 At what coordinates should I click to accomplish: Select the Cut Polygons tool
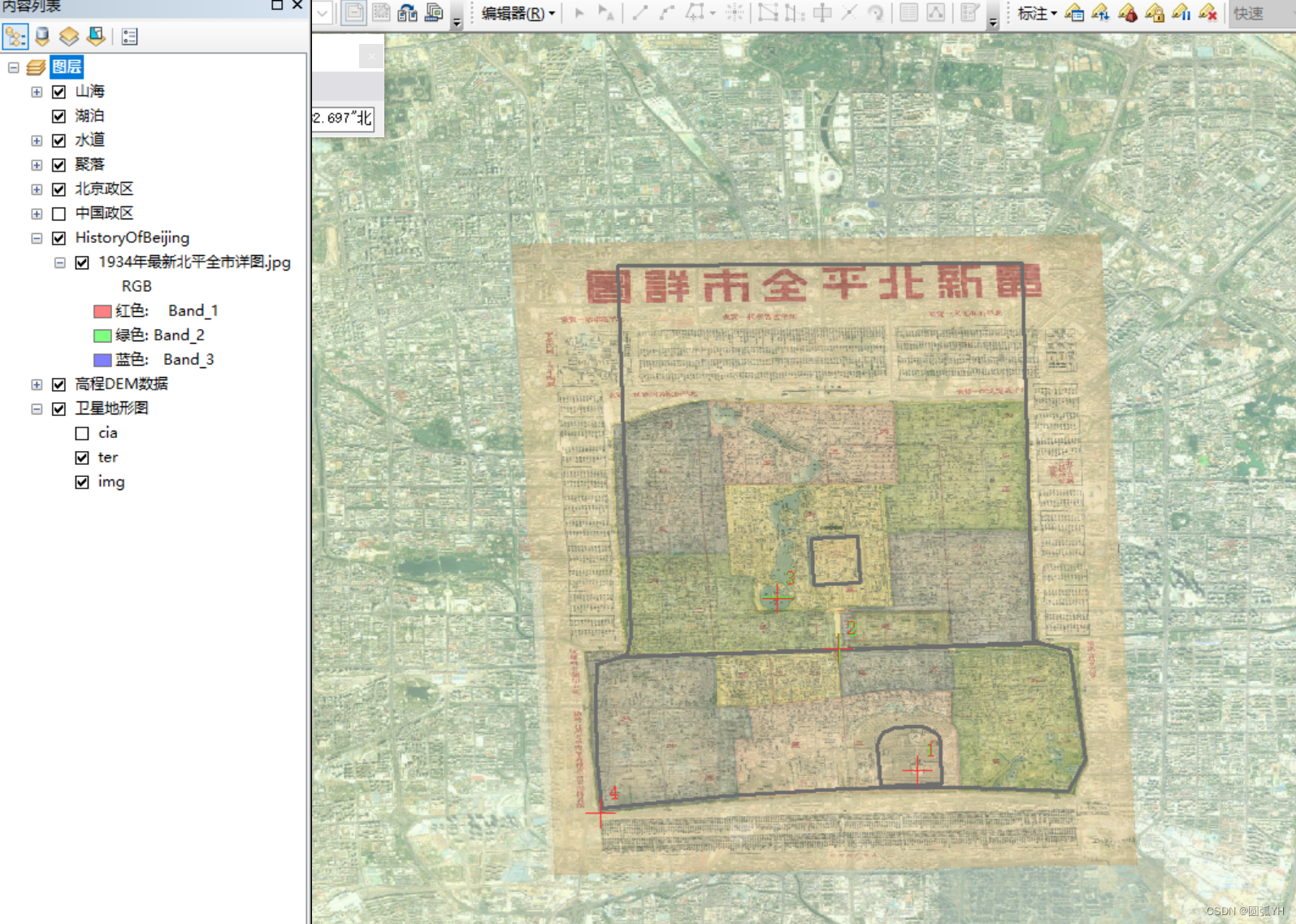(822, 13)
